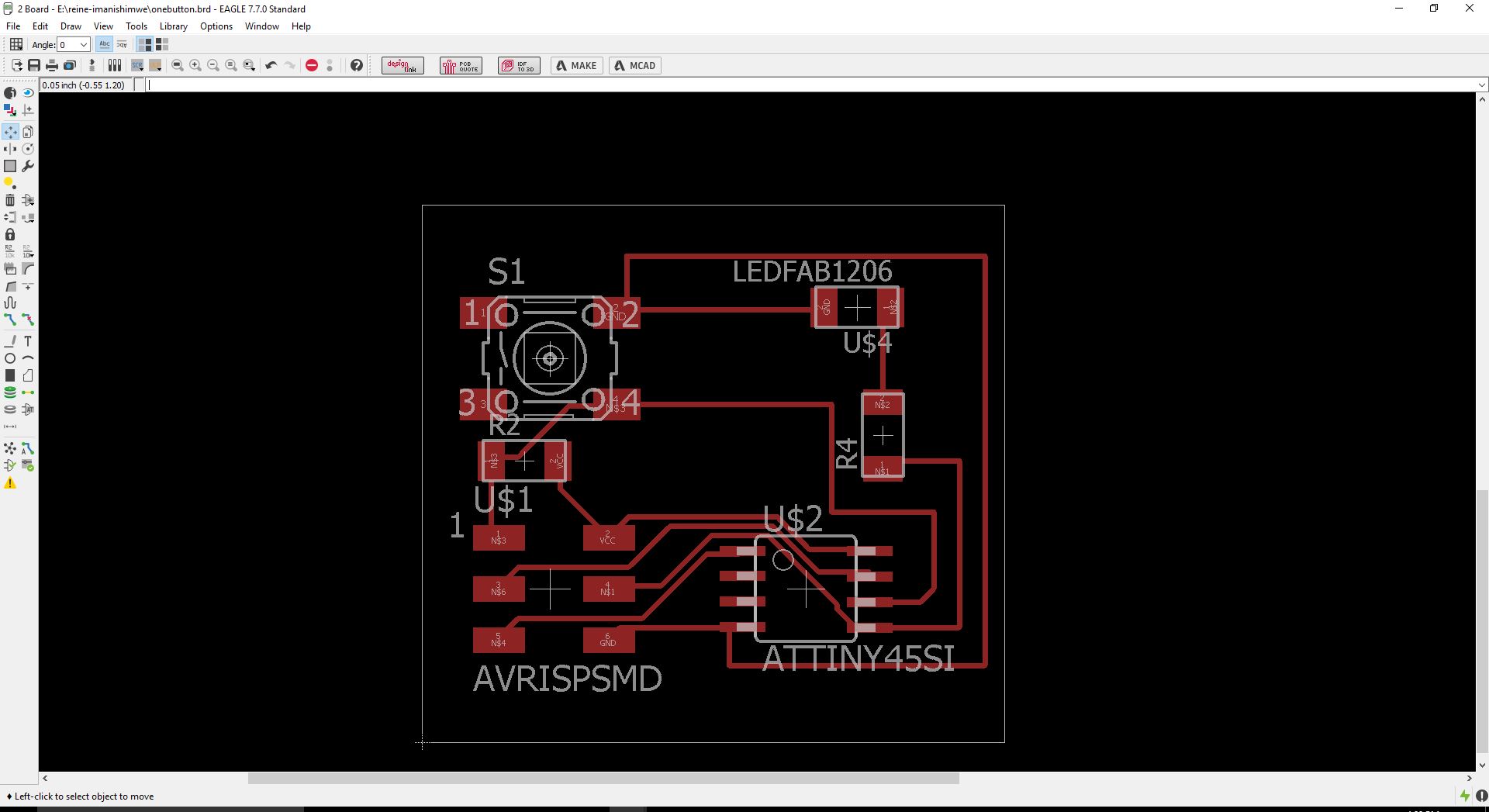1489x812 pixels.
Task: Open the Angle dropdown
Action: (x=83, y=44)
